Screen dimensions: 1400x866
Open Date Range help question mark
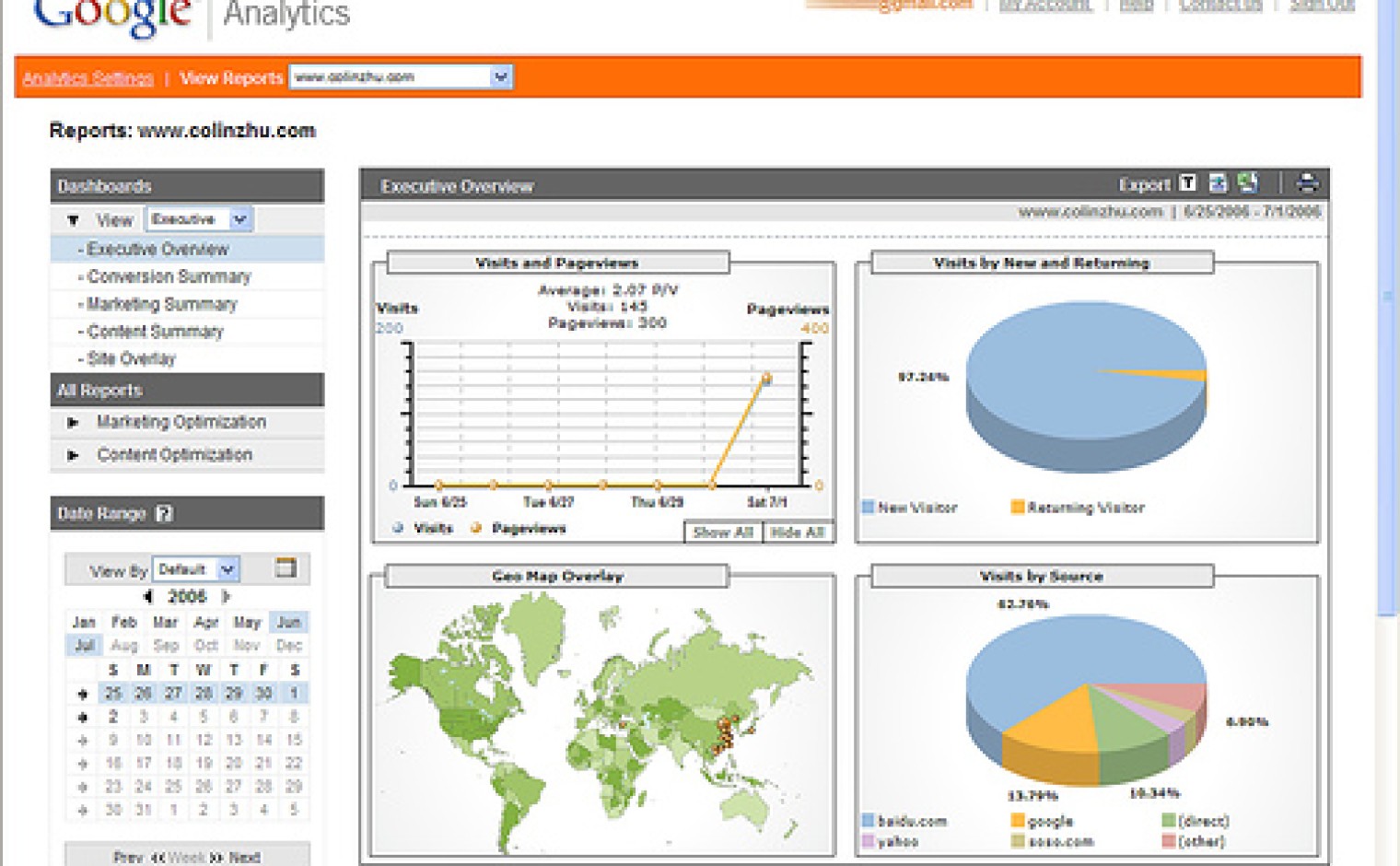click(164, 513)
